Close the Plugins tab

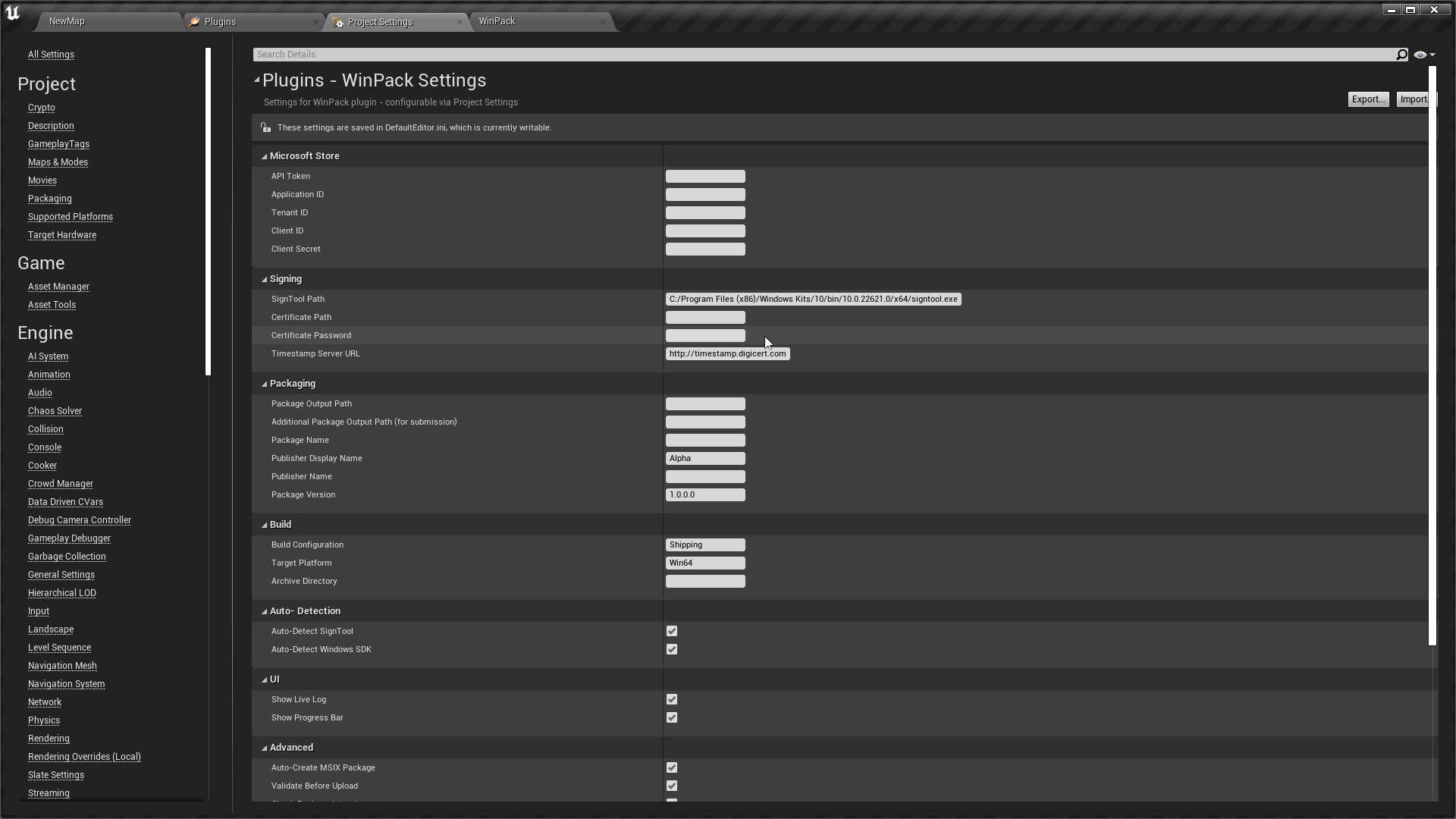[316, 22]
